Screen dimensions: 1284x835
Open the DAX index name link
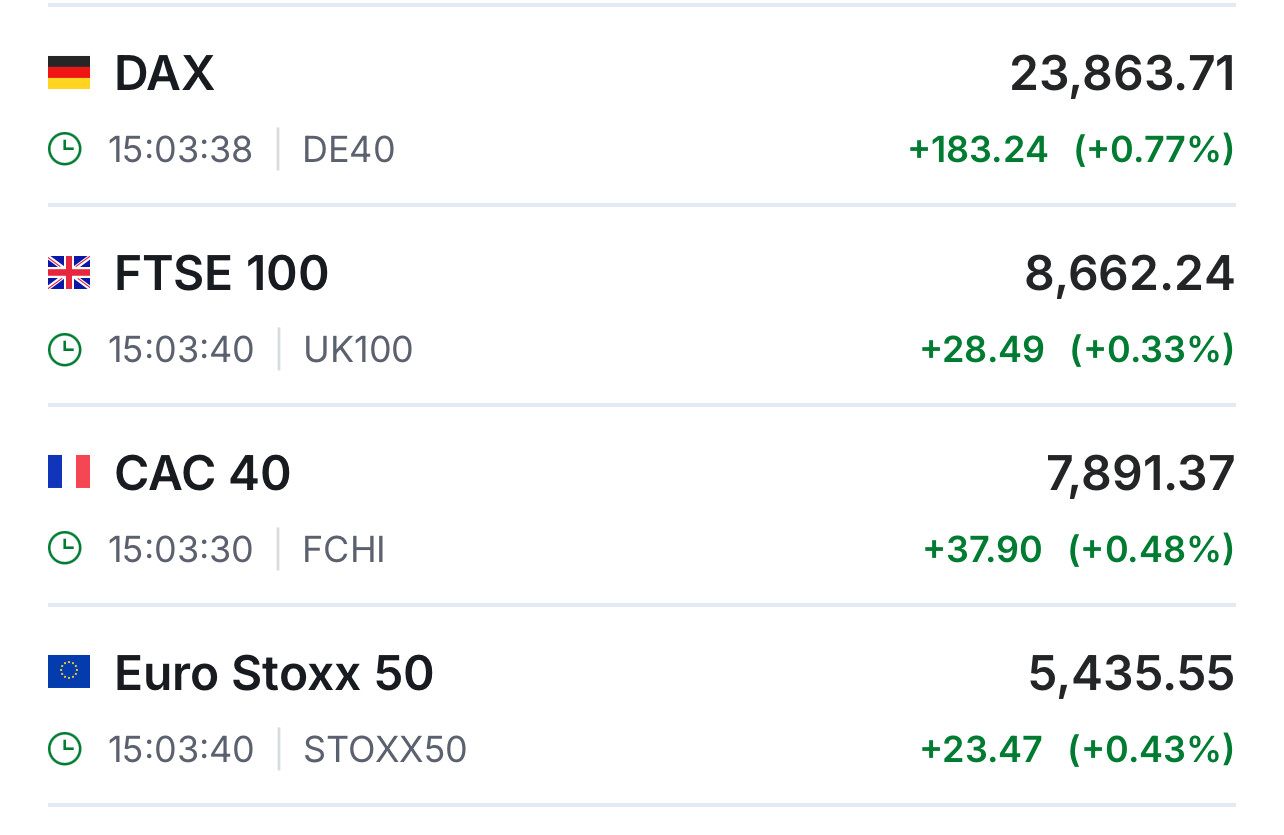pyautogui.click(x=164, y=73)
